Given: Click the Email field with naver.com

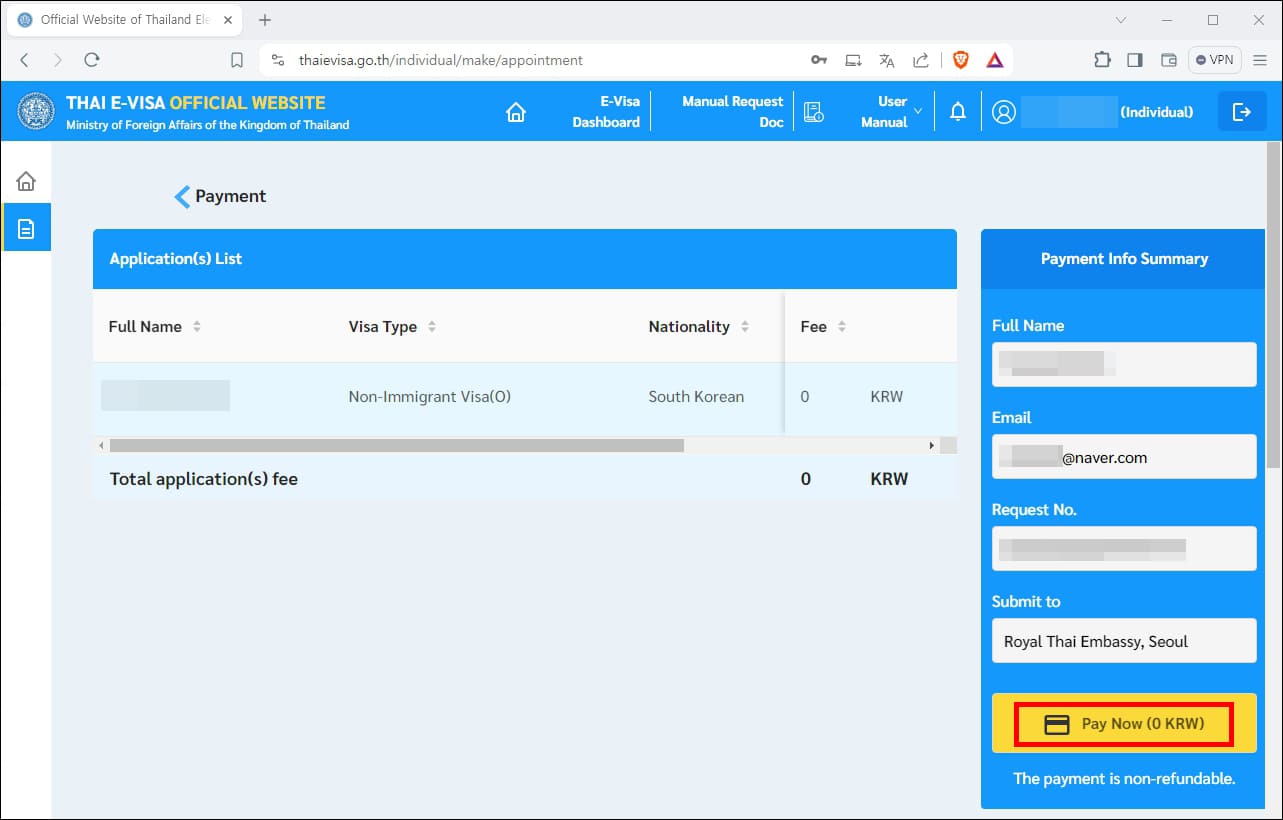Looking at the screenshot, I should point(1124,456).
